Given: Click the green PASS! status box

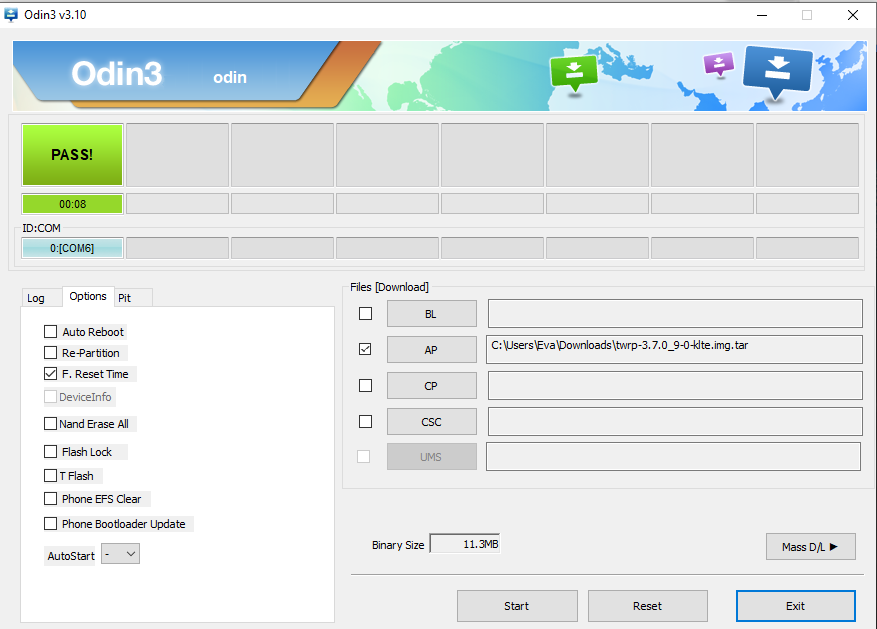Looking at the screenshot, I should coord(72,155).
